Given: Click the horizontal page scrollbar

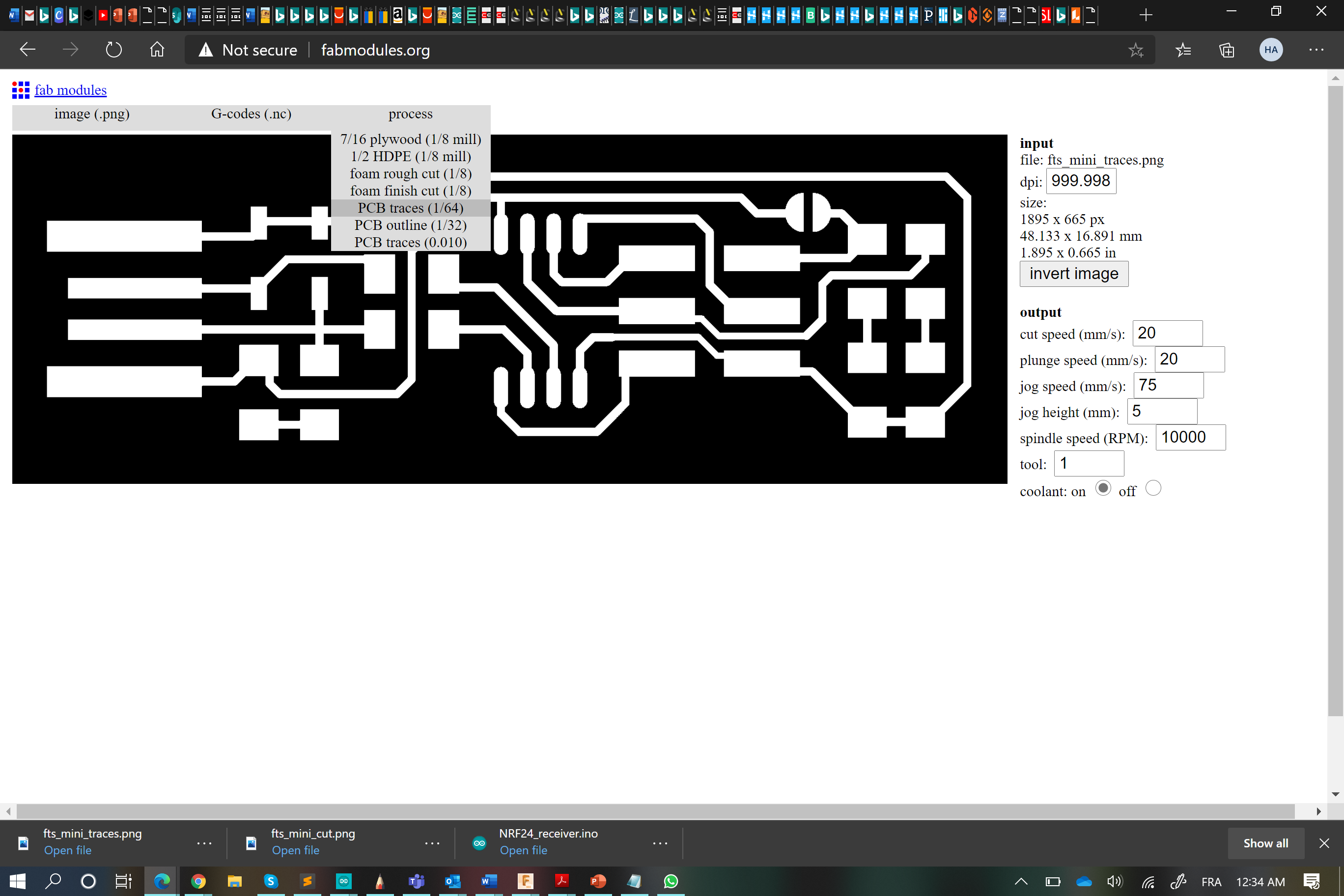Looking at the screenshot, I should point(655,811).
